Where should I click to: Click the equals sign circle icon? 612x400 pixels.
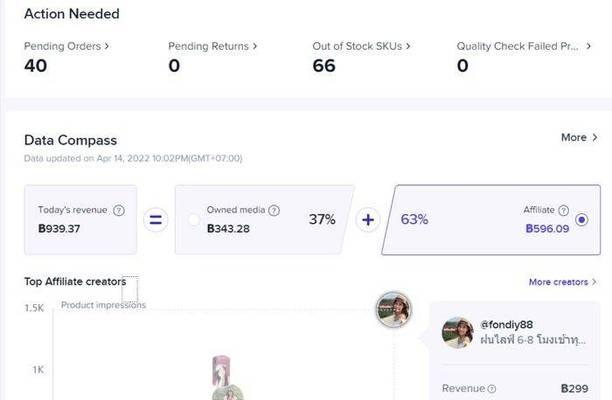155,220
